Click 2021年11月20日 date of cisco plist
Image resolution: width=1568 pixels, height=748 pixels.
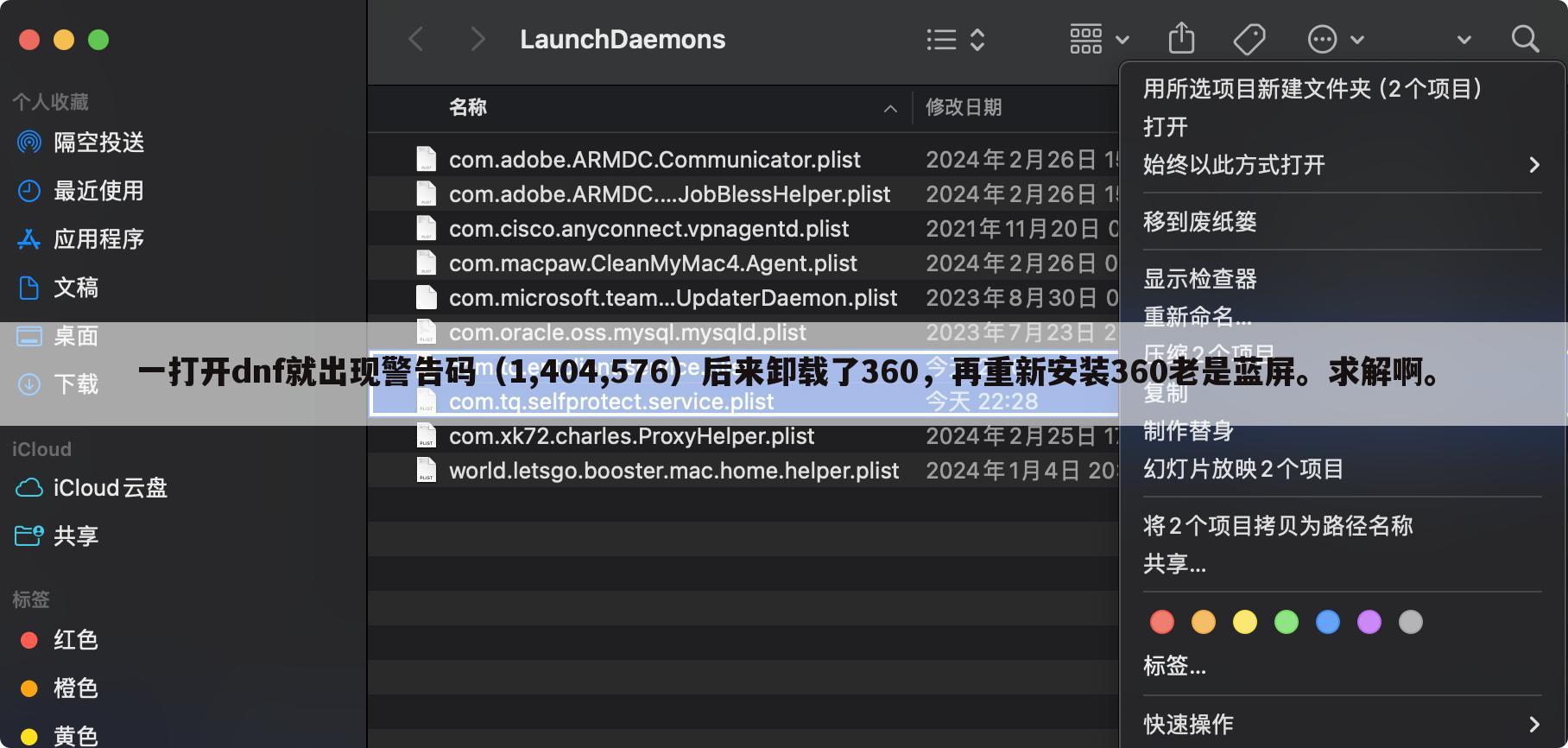pyautogui.click(x=1022, y=229)
